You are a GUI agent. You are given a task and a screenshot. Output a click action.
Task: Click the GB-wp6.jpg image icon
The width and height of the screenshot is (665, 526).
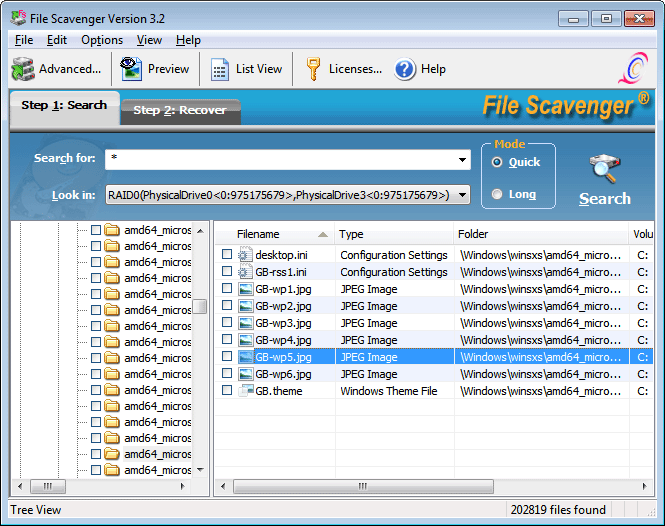point(245,374)
